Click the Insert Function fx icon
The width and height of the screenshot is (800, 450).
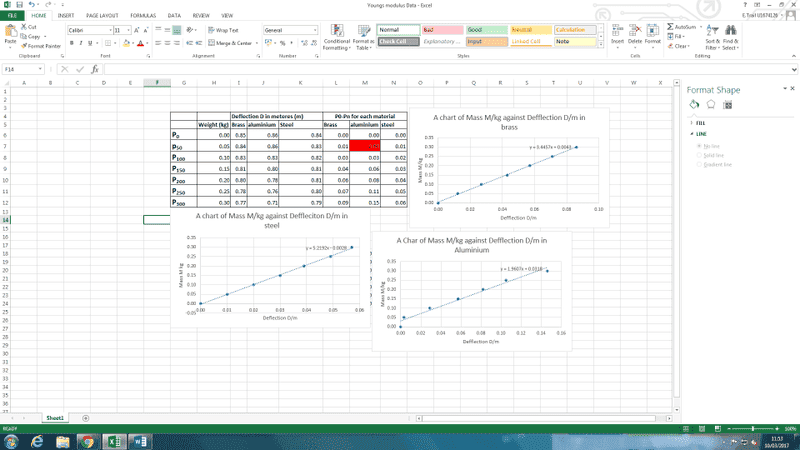pyautogui.click(x=95, y=69)
